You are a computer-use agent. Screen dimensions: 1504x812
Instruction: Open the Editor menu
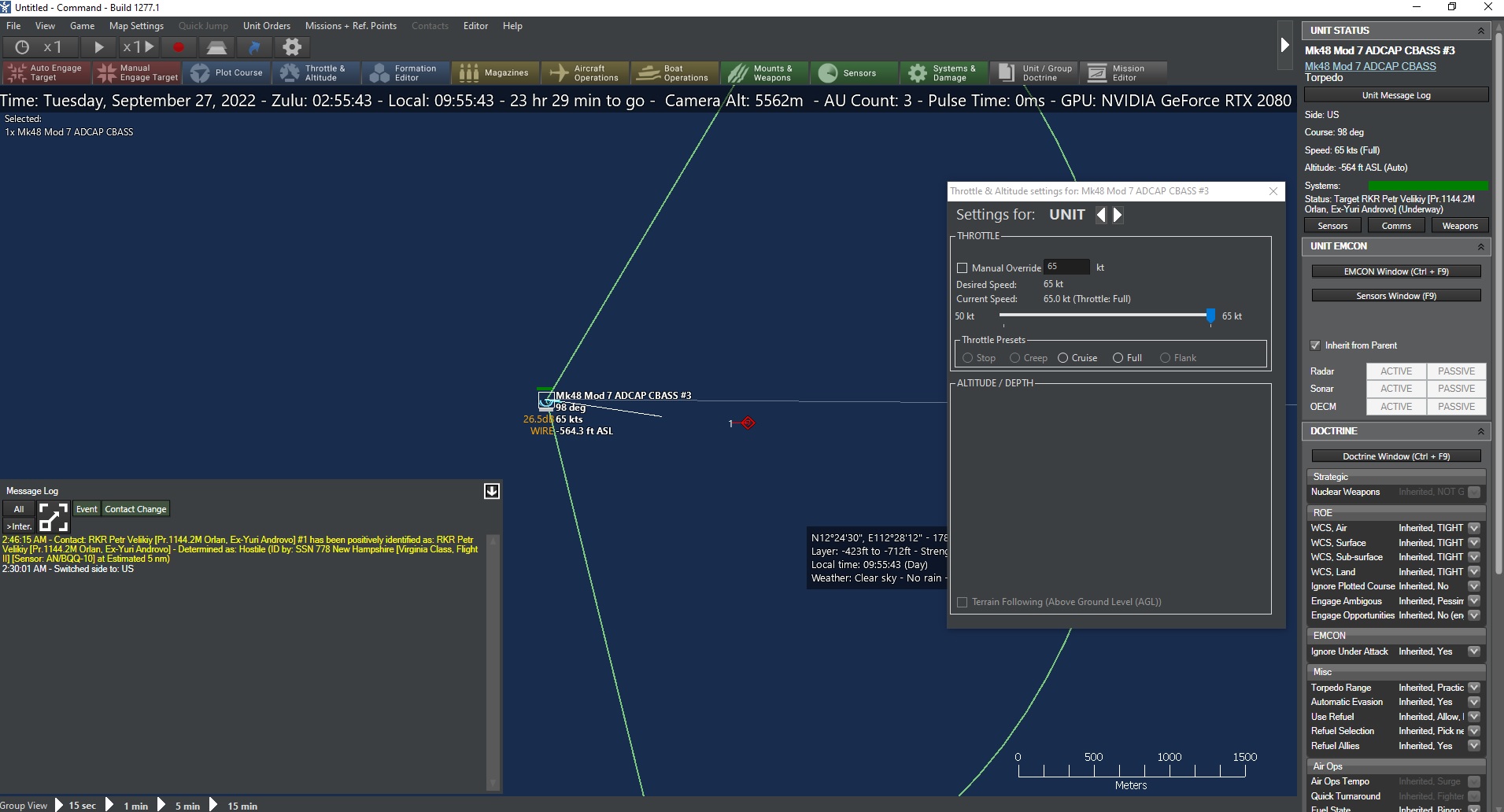pyautogui.click(x=475, y=26)
